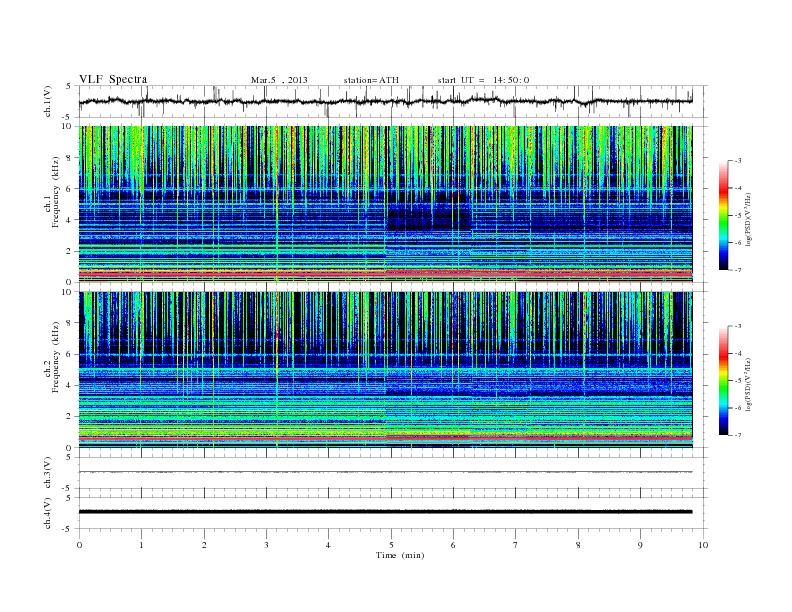
Task: Click the '-5' tick on ch.4(V) axis
Action: (x=67, y=529)
